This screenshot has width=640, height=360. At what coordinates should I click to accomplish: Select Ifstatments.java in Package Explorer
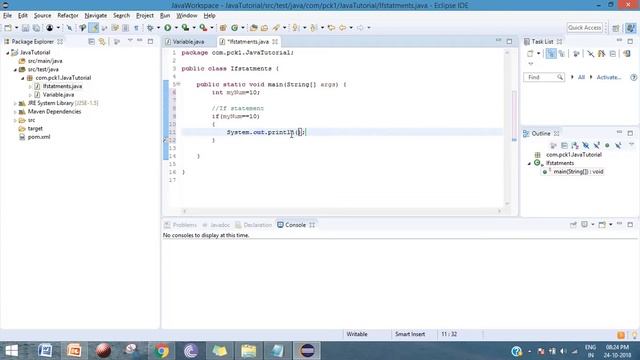tap(62, 86)
